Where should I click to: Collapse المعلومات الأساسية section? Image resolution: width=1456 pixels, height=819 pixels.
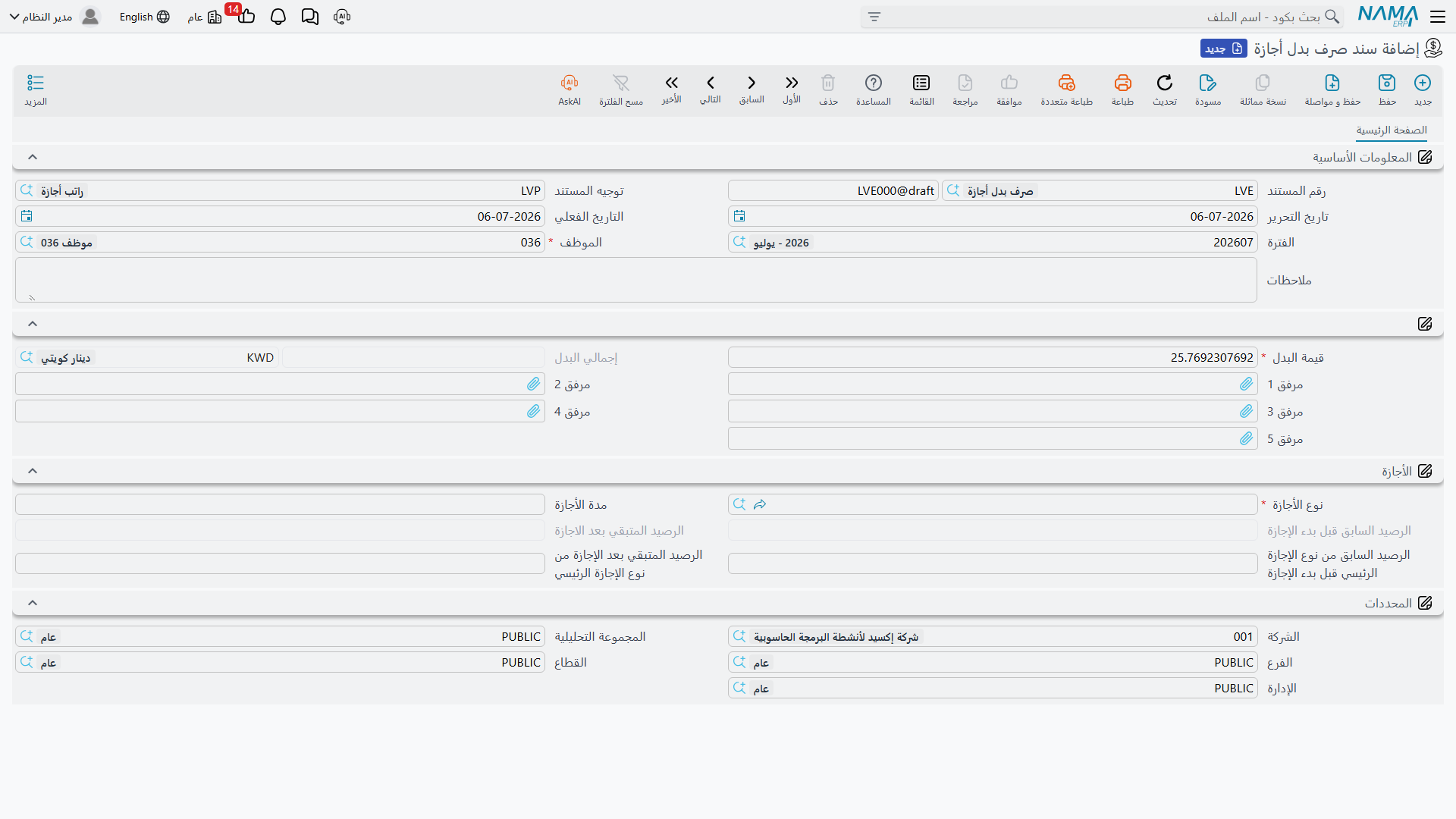(33, 157)
